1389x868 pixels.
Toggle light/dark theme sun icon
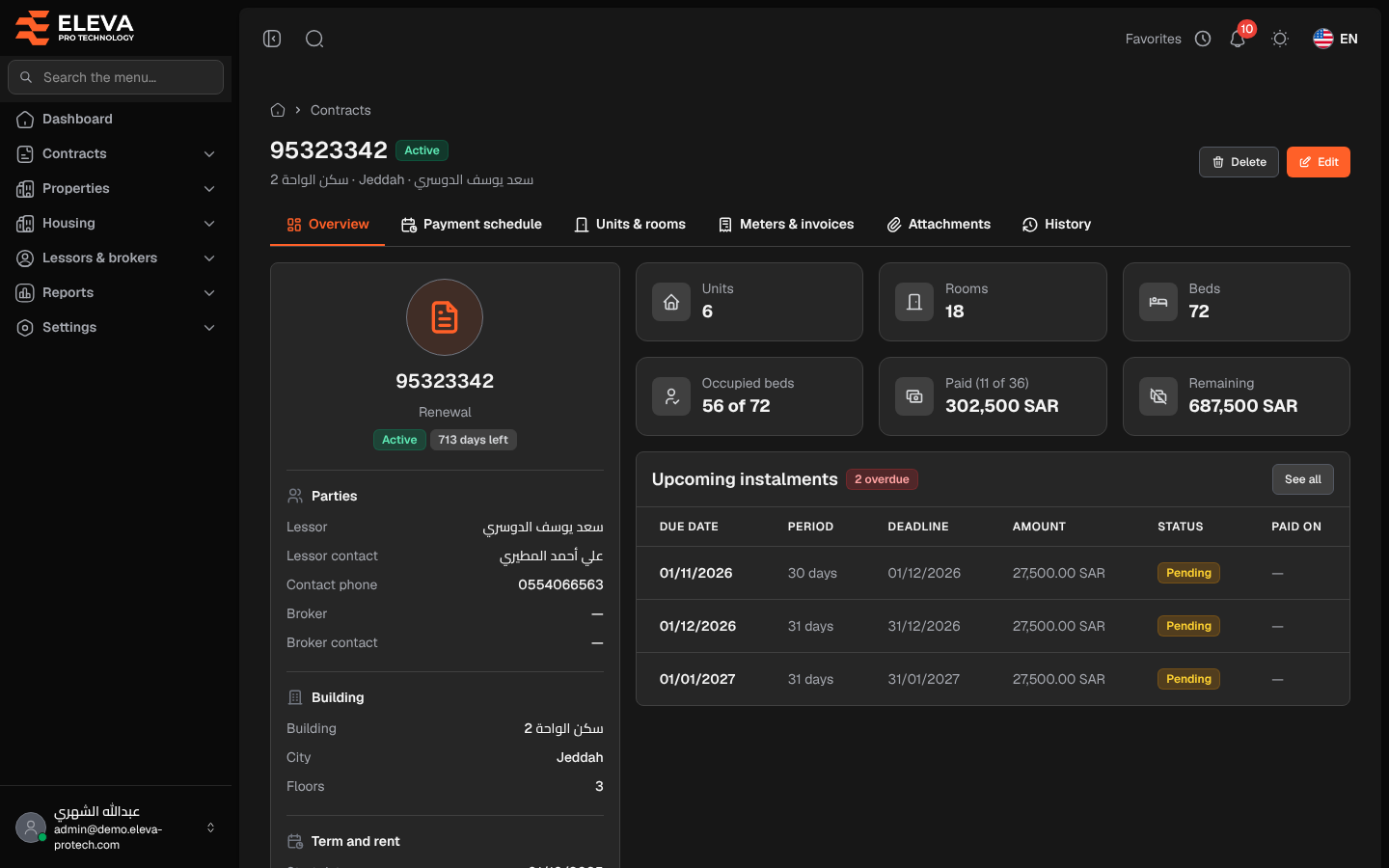pyautogui.click(x=1280, y=39)
